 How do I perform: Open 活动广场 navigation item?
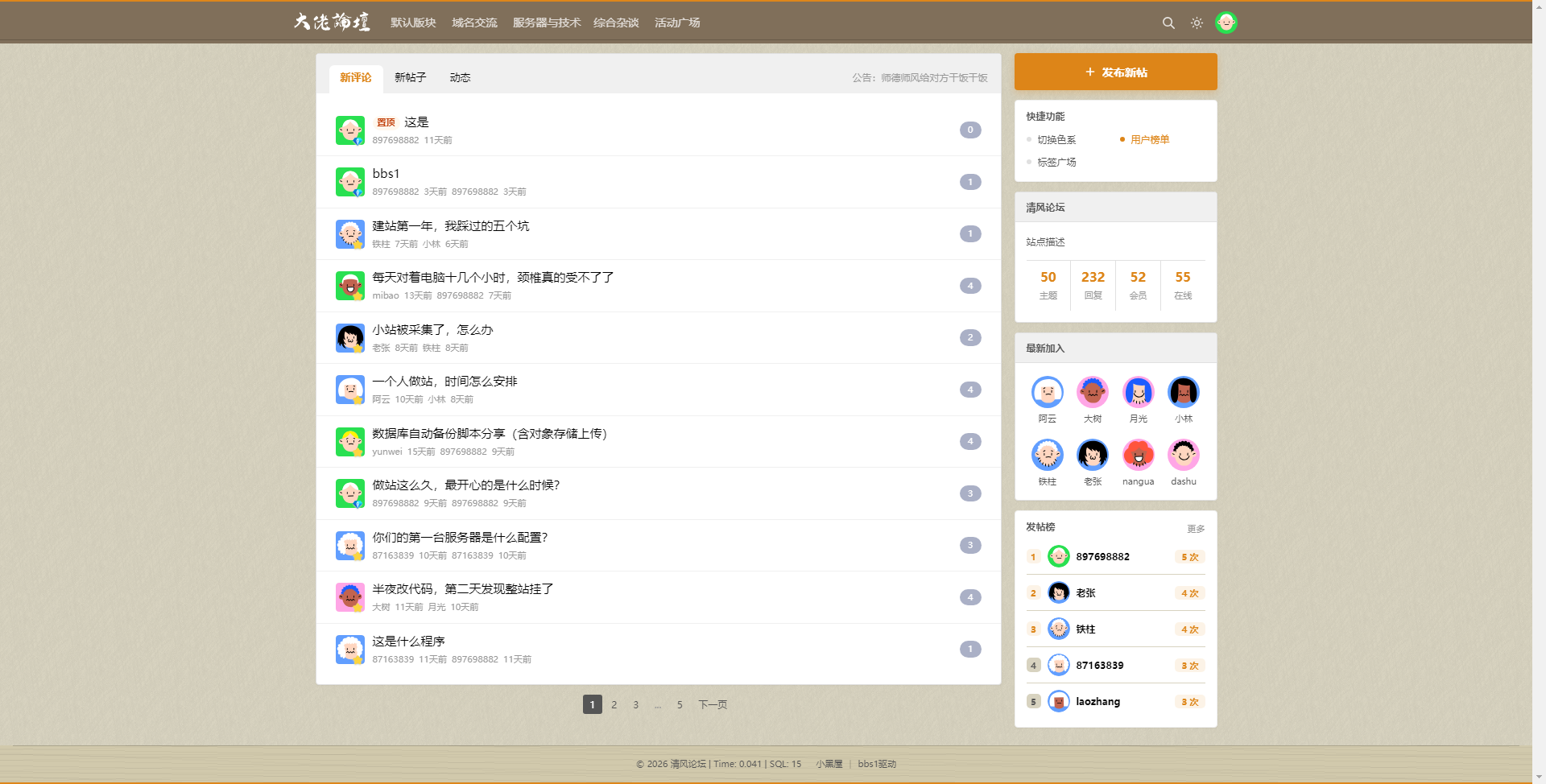[x=677, y=23]
